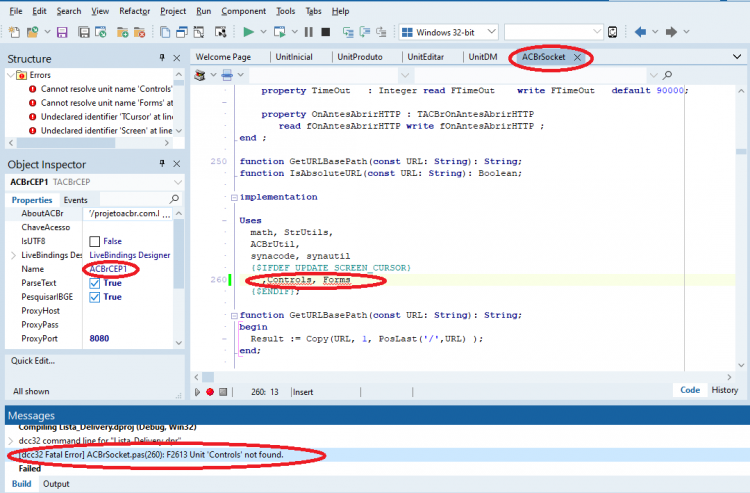Click the Step Over debug icon
This screenshot has width=750, height=493.
[365, 32]
